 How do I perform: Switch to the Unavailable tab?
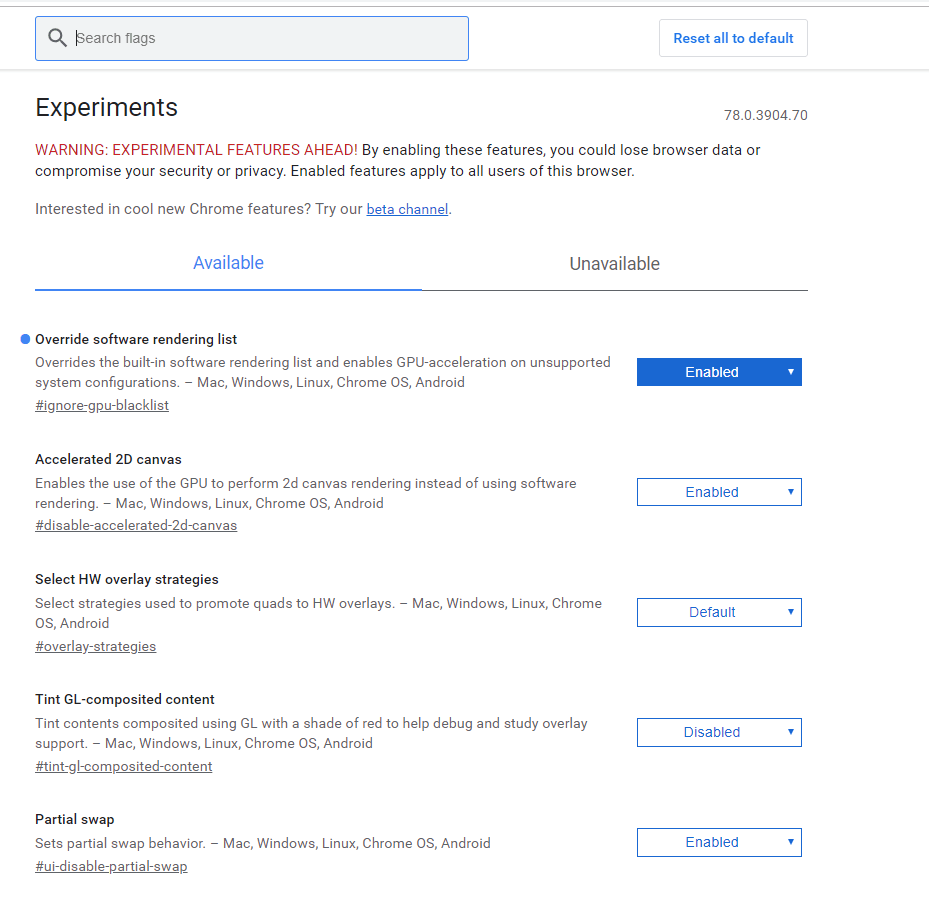click(614, 263)
